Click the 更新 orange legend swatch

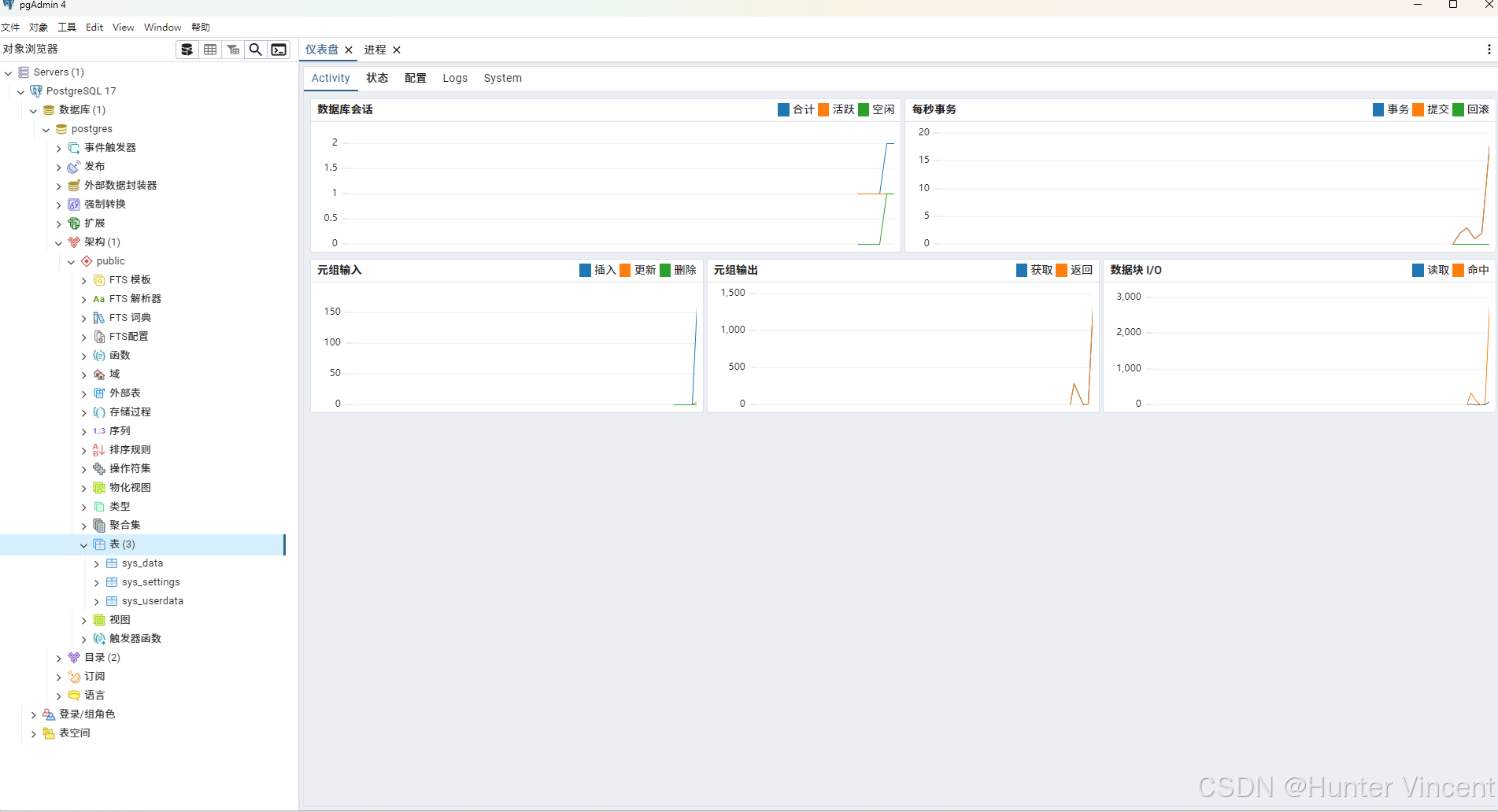click(x=627, y=270)
